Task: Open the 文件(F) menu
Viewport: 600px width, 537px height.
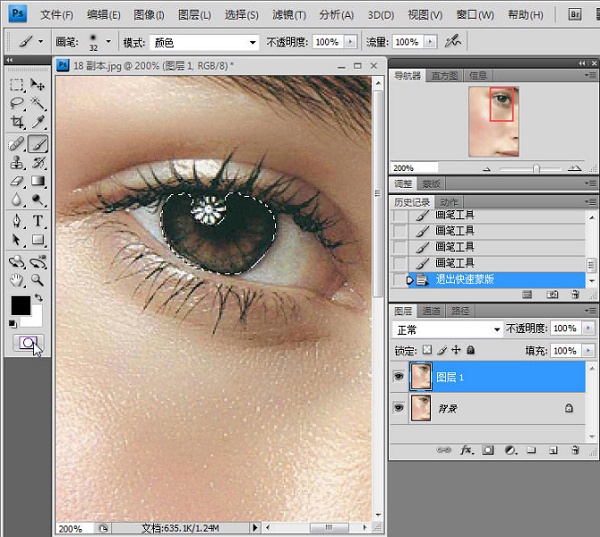Action: point(57,15)
